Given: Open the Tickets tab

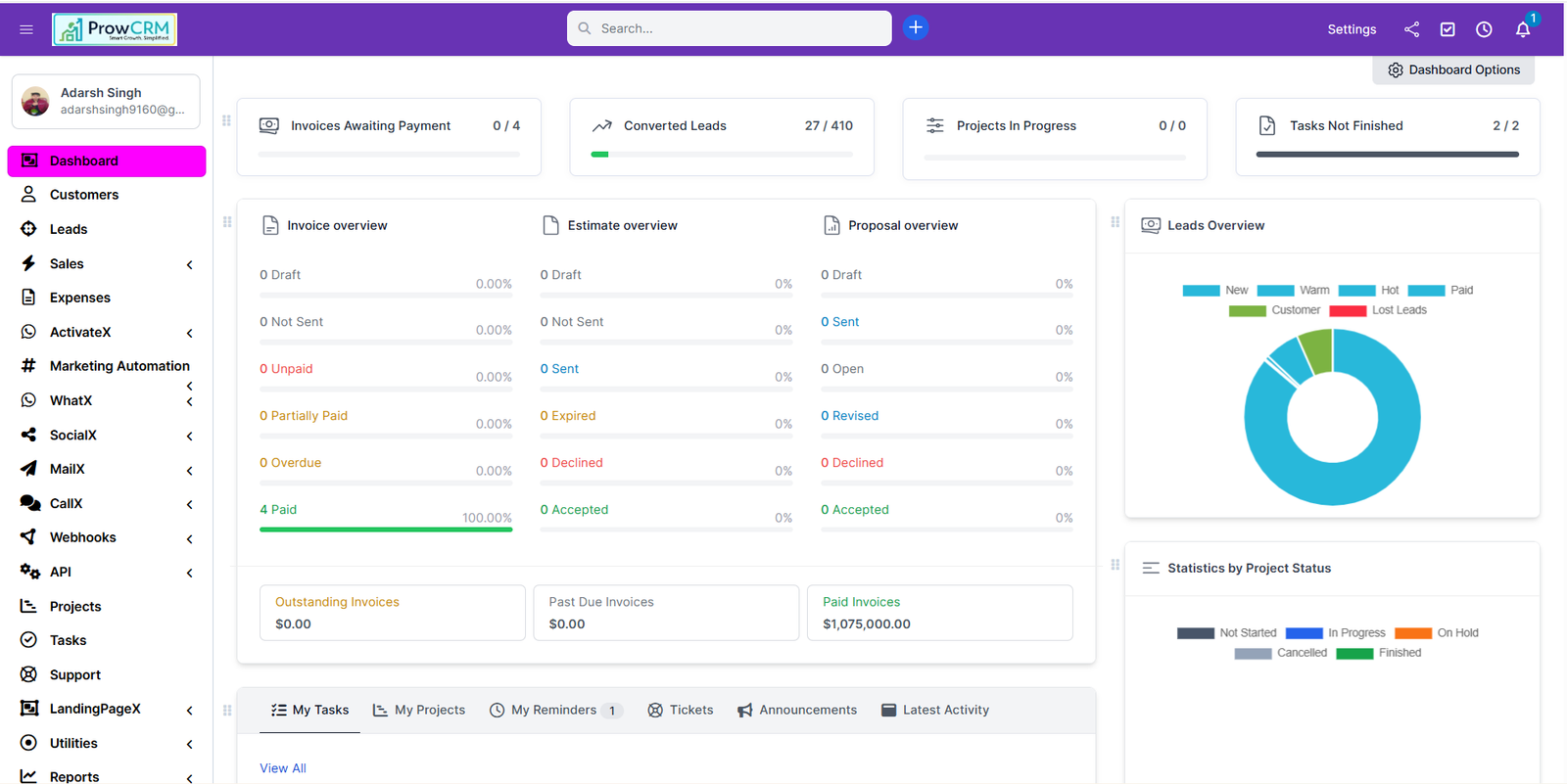Looking at the screenshot, I should [x=681, y=711].
